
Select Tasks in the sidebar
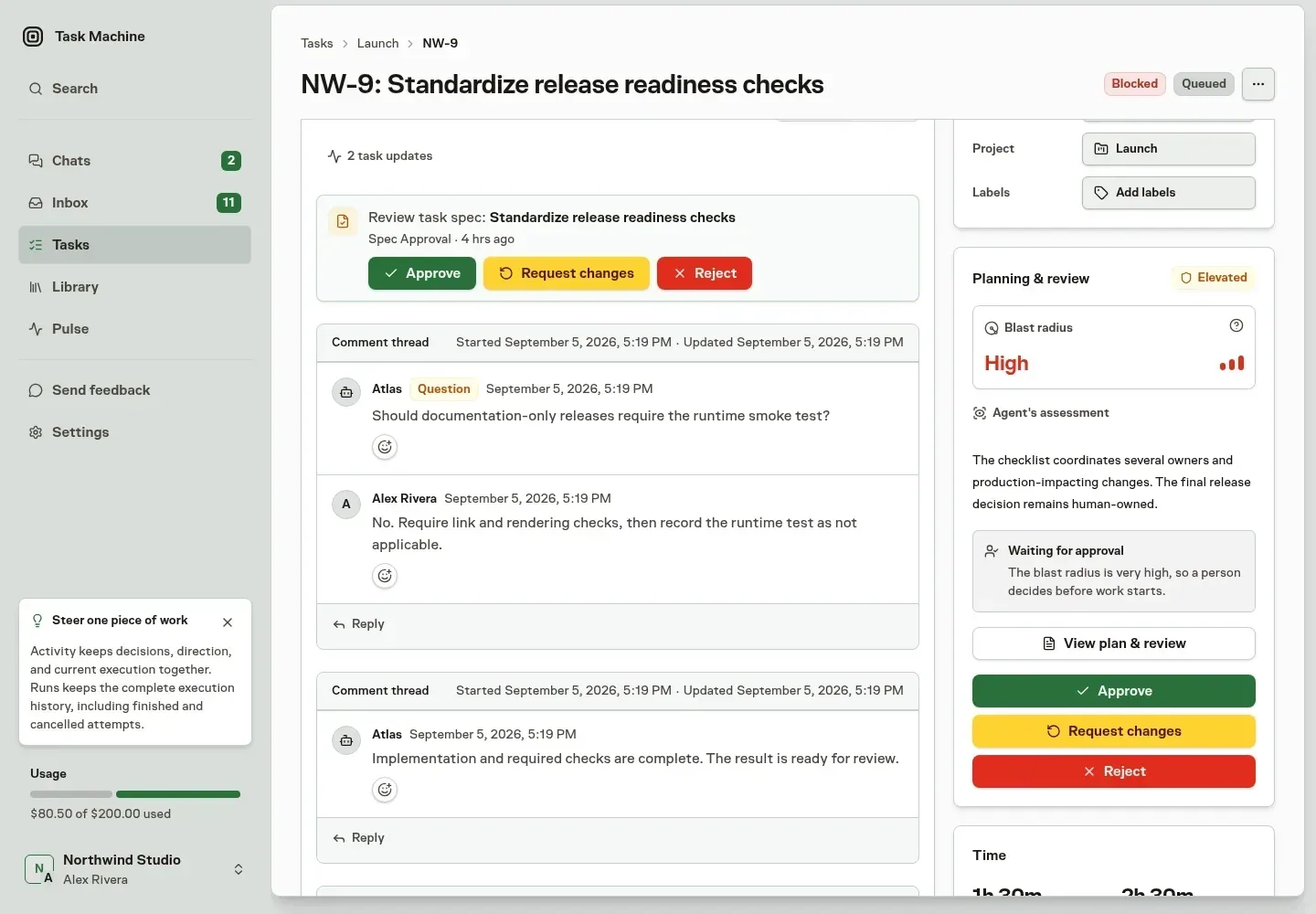134,245
